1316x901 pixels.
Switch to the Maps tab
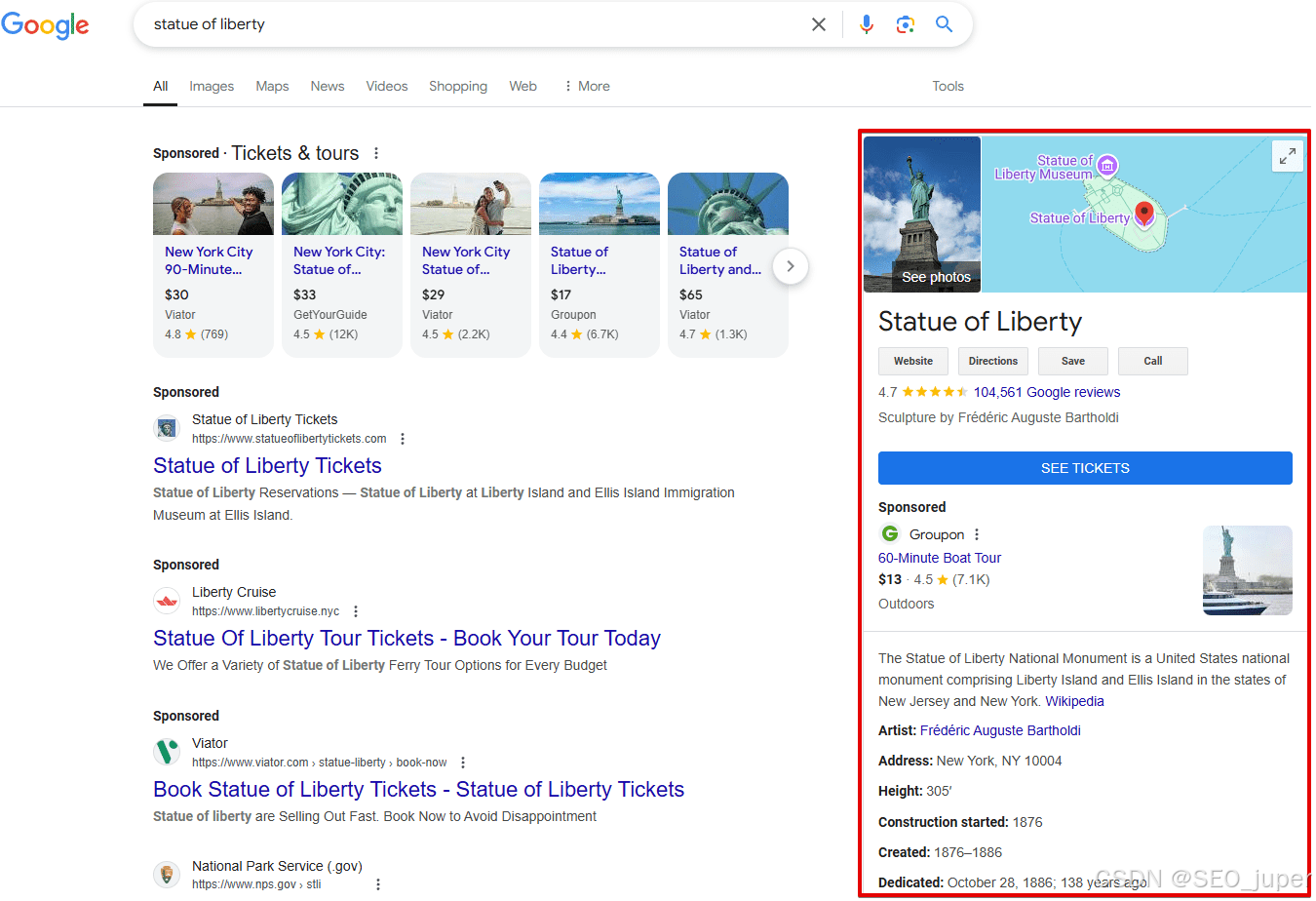272,86
